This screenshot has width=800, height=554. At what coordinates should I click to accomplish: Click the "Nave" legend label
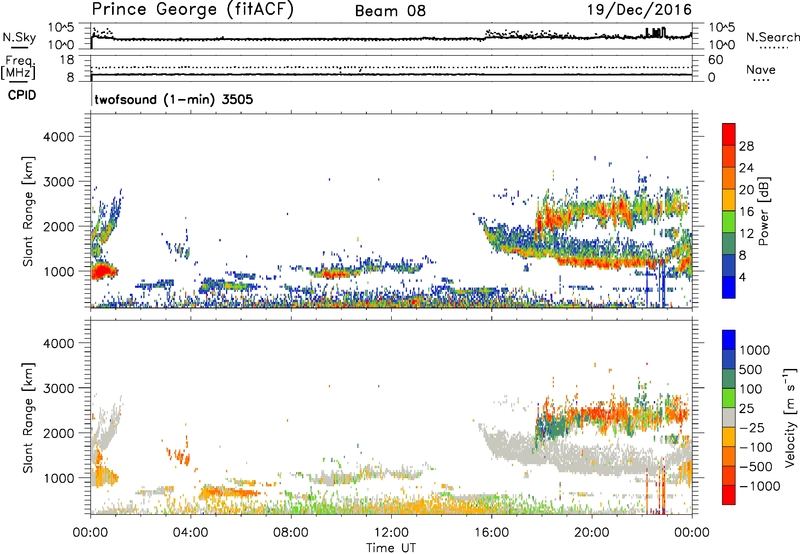[761, 70]
